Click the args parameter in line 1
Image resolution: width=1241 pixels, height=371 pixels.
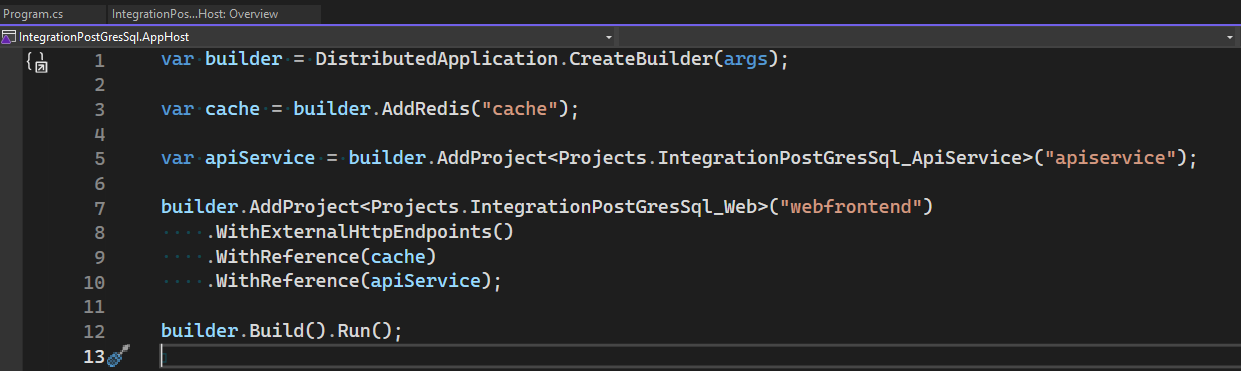coord(746,59)
